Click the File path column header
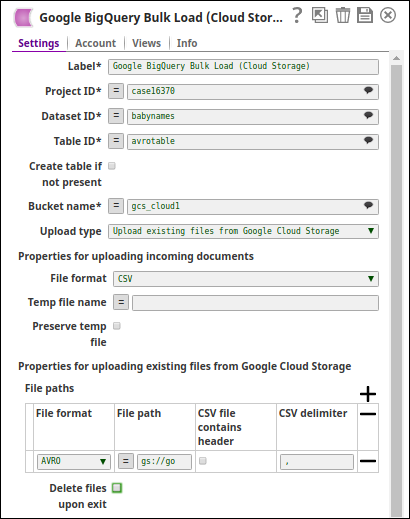Viewport: 410px width, 519px height. (x=139, y=413)
